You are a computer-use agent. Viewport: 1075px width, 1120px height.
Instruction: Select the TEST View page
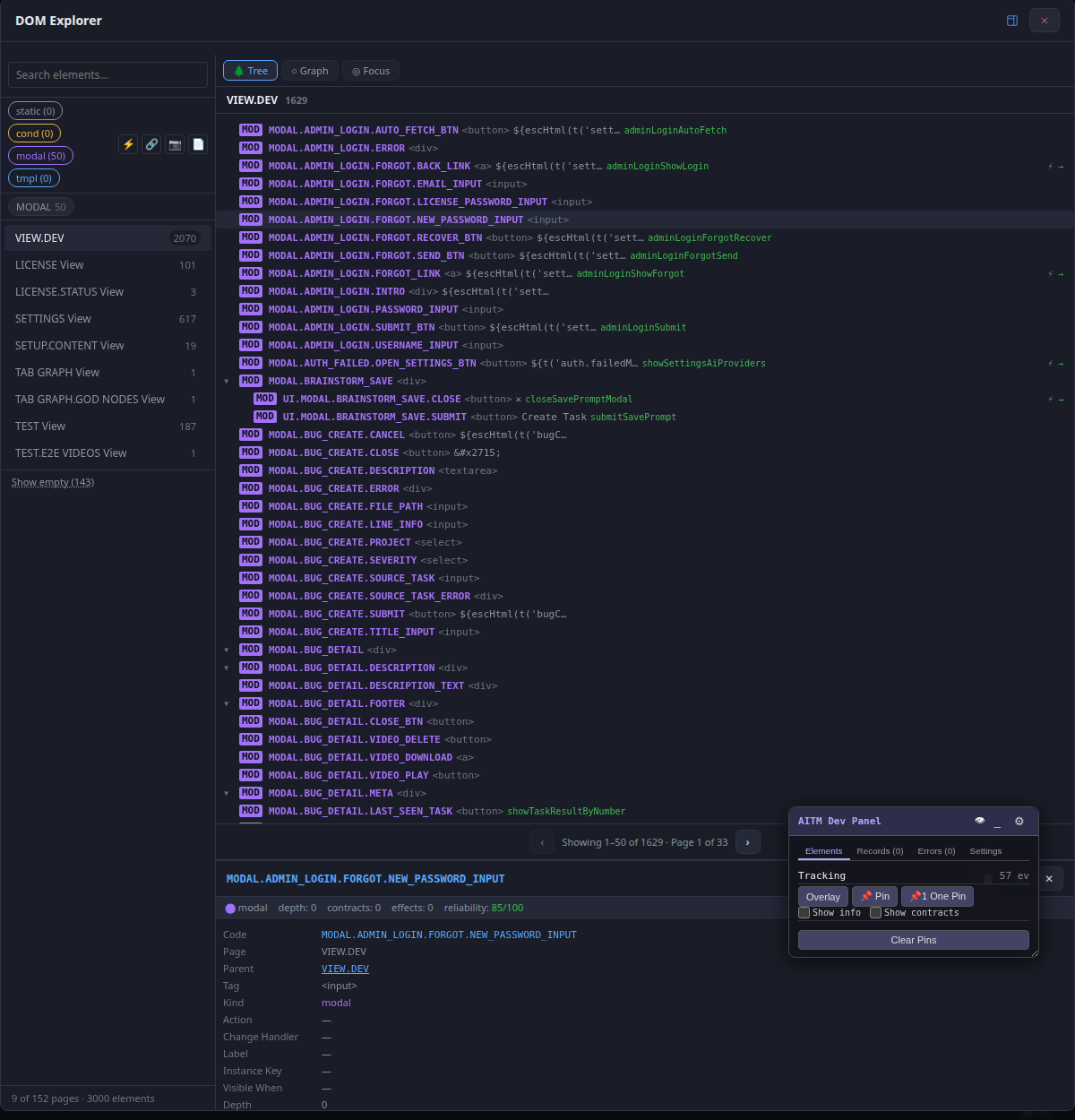(x=107, y=426)
